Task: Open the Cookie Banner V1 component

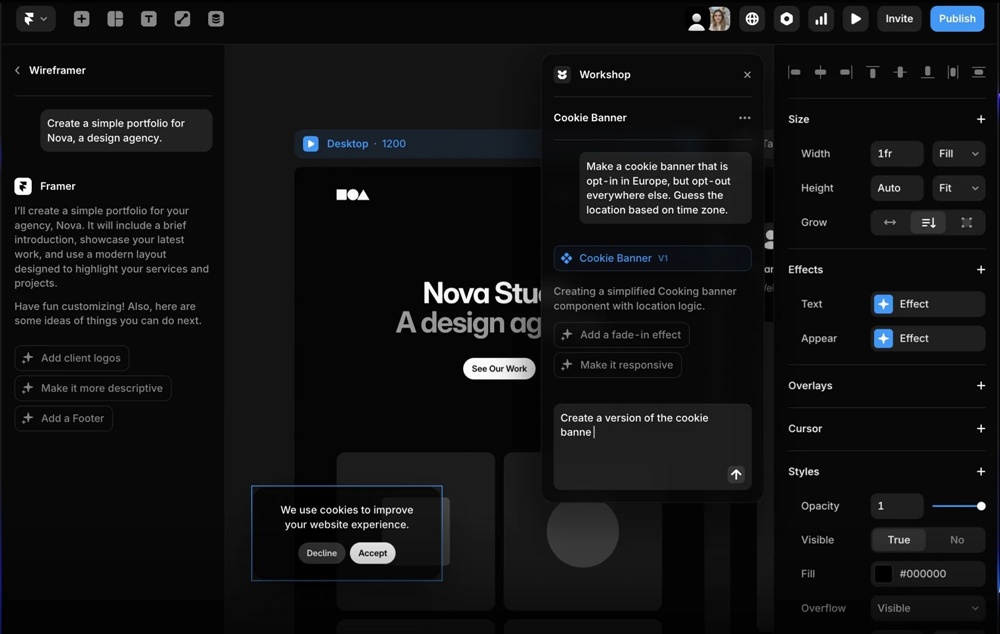Action: click(652, 258)
